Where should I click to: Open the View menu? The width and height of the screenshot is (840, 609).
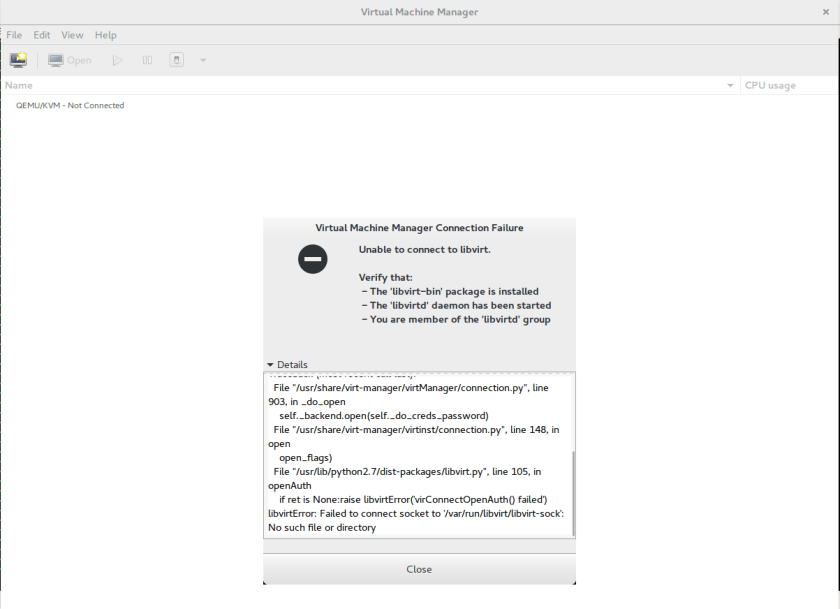click(x=72, y=35)
